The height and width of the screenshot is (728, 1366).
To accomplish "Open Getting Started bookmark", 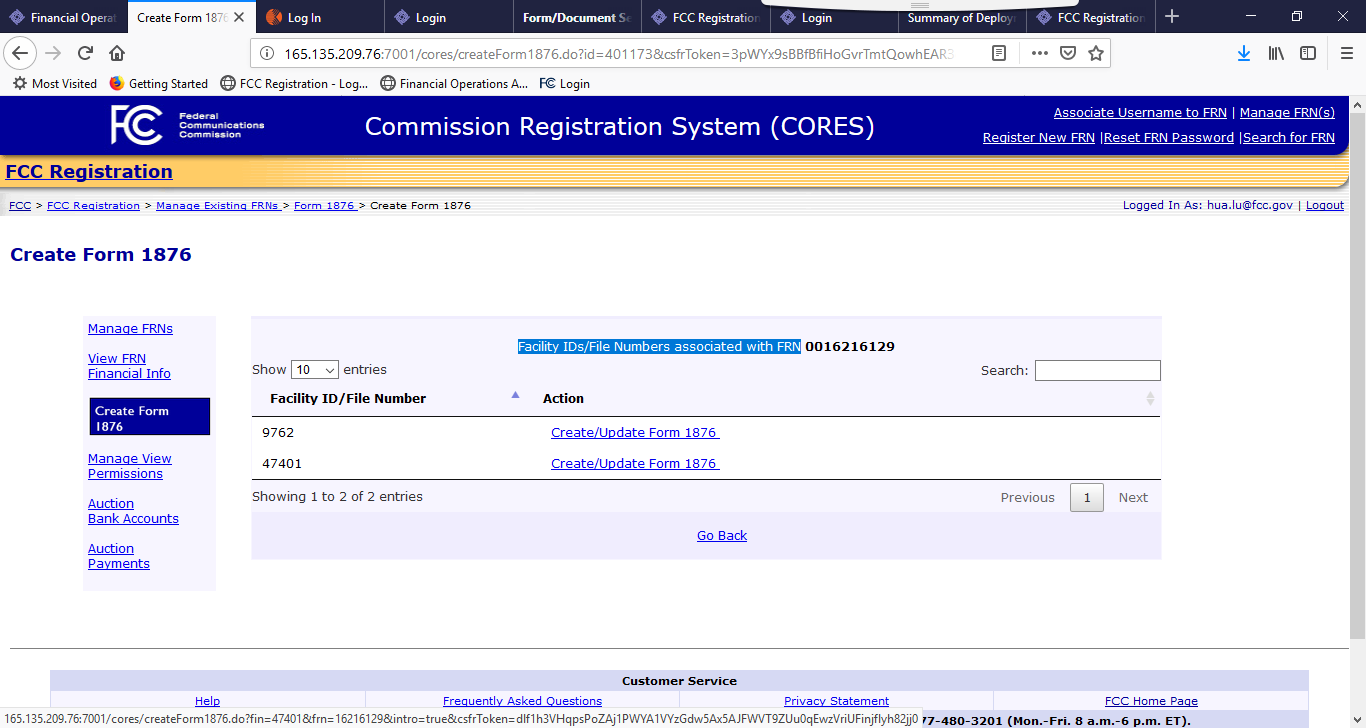I will tap(158, 84).
